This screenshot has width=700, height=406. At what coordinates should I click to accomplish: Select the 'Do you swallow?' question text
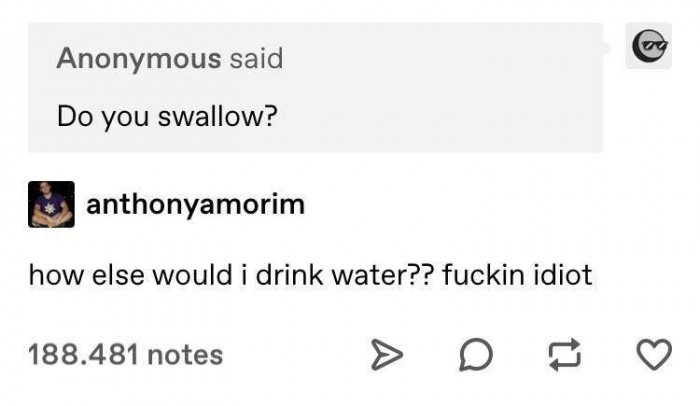(x=167, y=117)
